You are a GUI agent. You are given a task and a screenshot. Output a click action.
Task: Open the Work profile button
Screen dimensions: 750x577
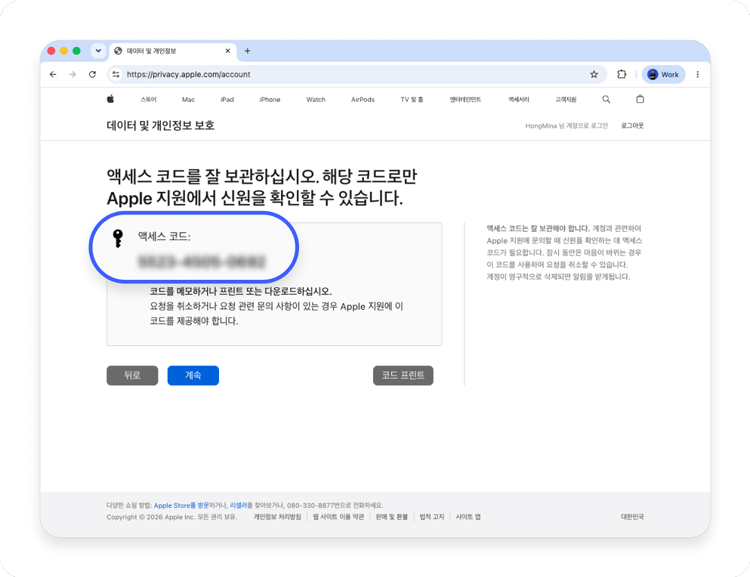point(663,74)
